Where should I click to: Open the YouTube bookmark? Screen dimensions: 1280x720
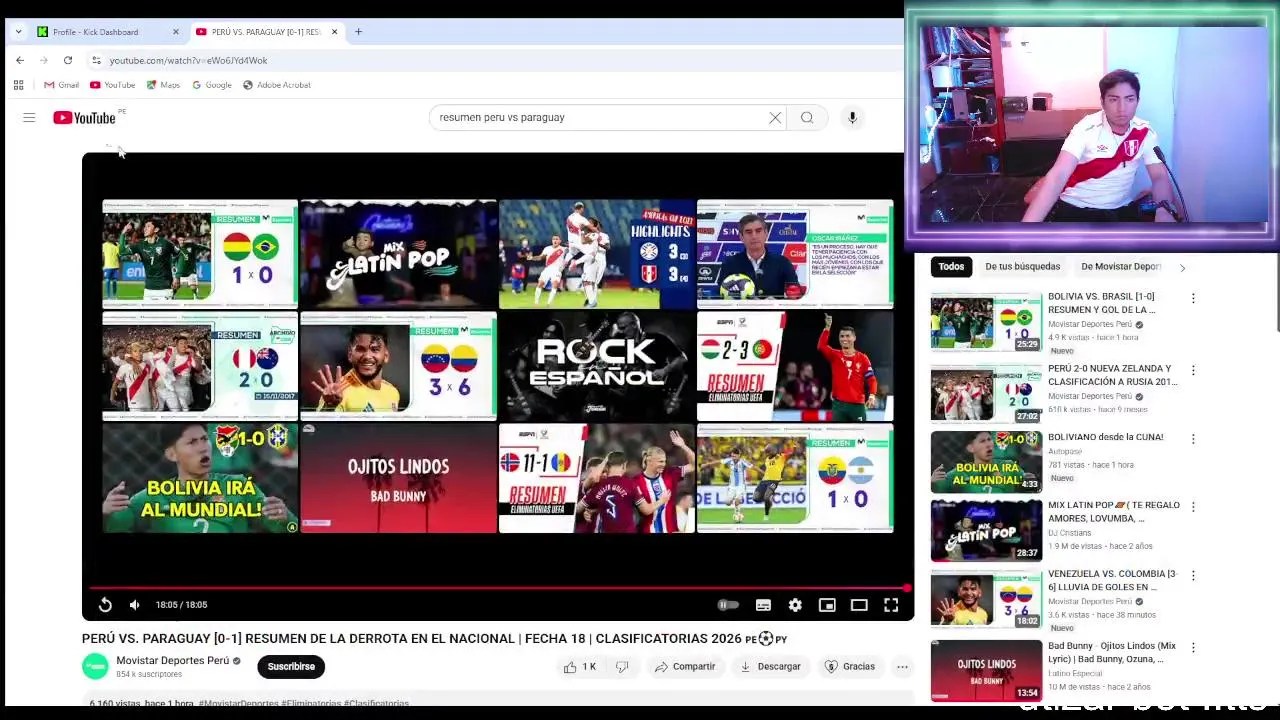point(112,85)
